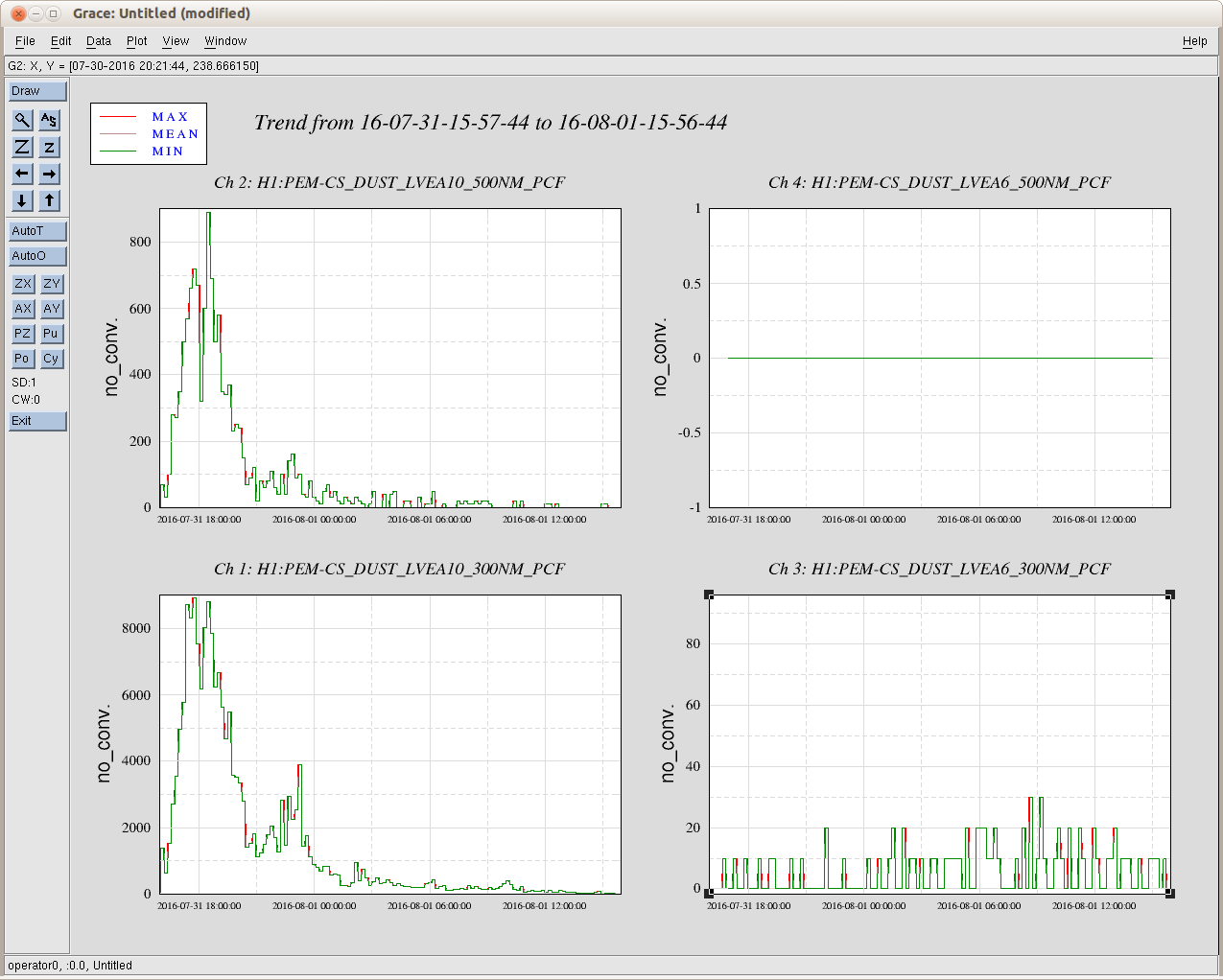Viewport: 1223px width, 980px height.
Task: Click the large Z zoom-in icon
Action: pyautogui.click(x=22, y=147)
